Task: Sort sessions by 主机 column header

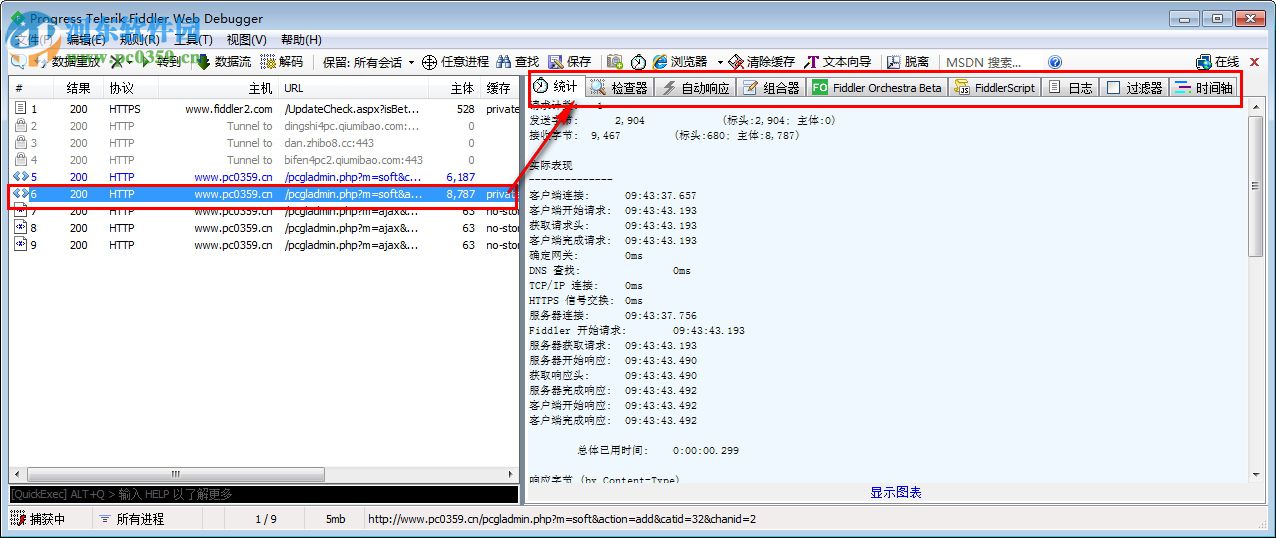Action: pos(217,88)
